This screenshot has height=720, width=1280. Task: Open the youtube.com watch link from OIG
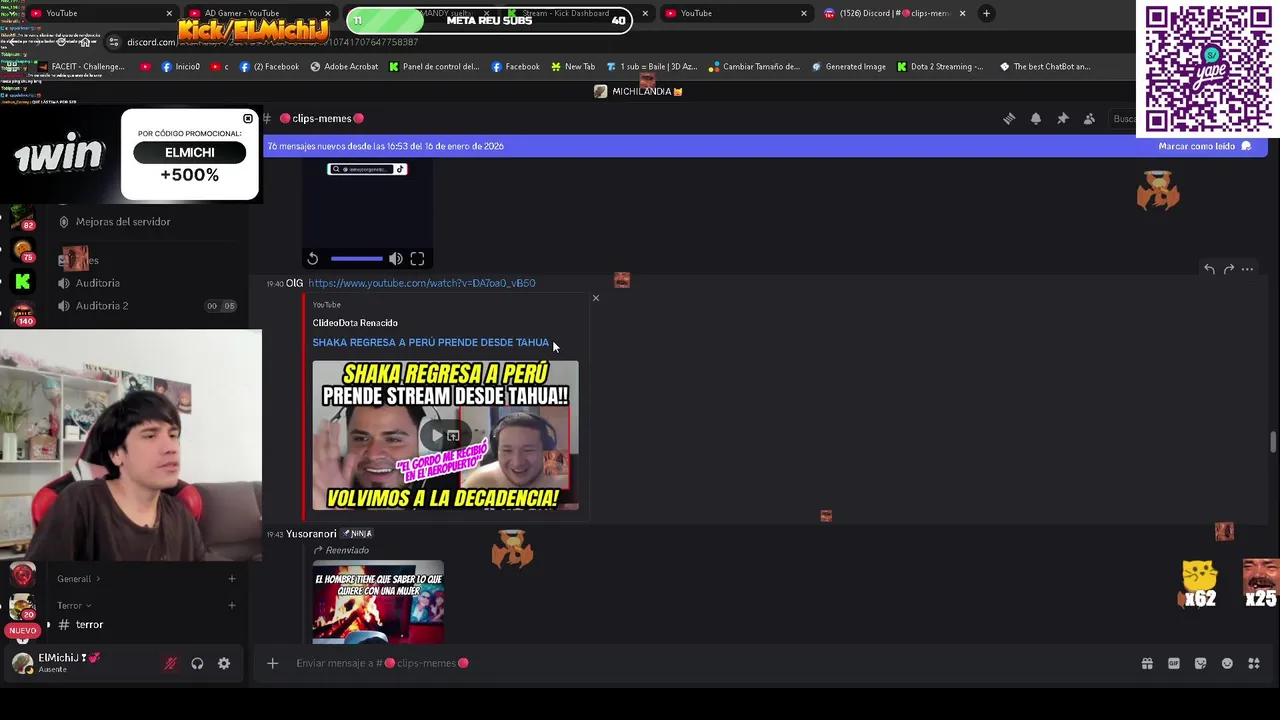(421, 283)
